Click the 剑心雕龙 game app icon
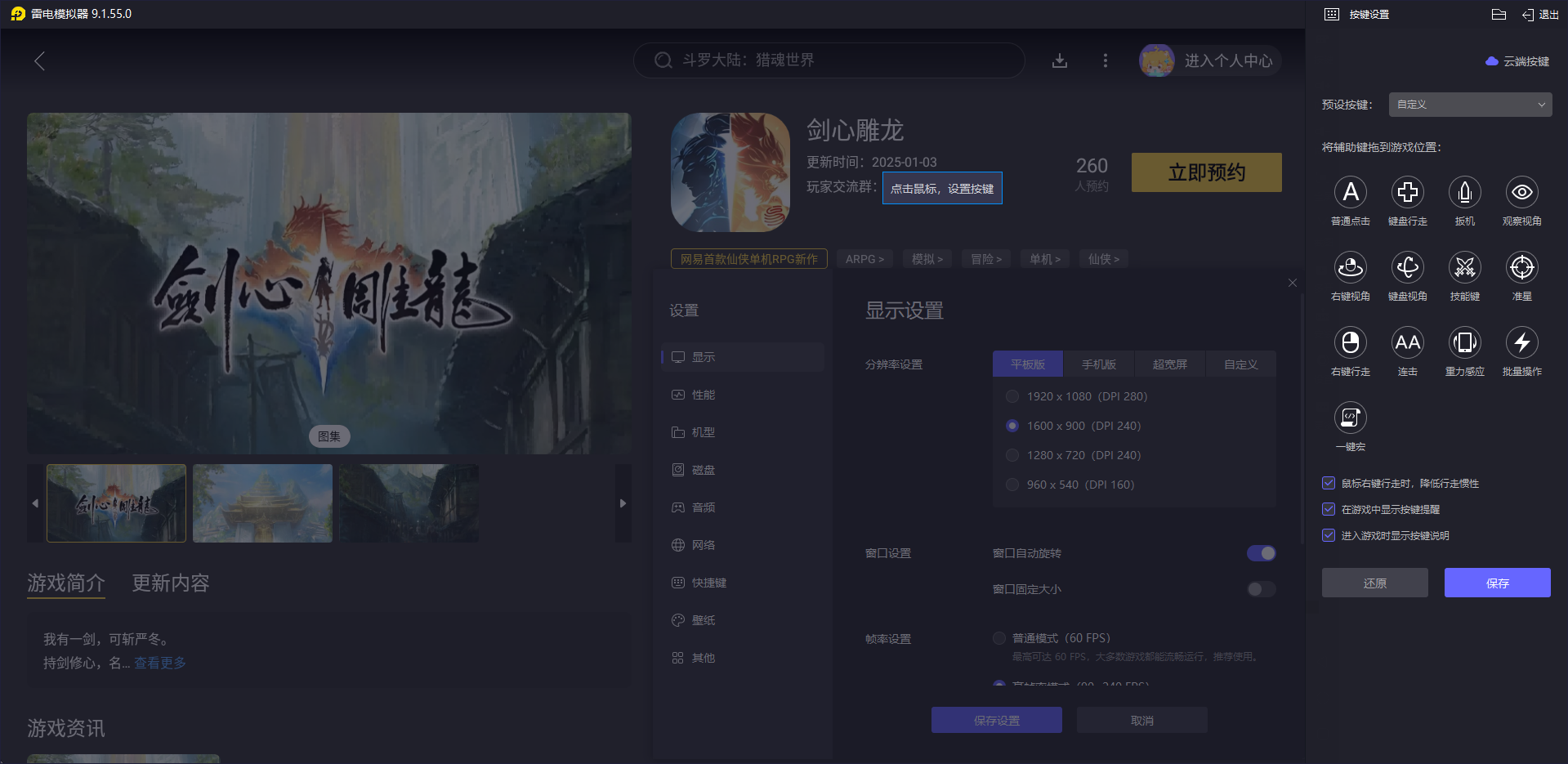The height and width of the screenshot is (764, 1568). click(x=730, y=172)
